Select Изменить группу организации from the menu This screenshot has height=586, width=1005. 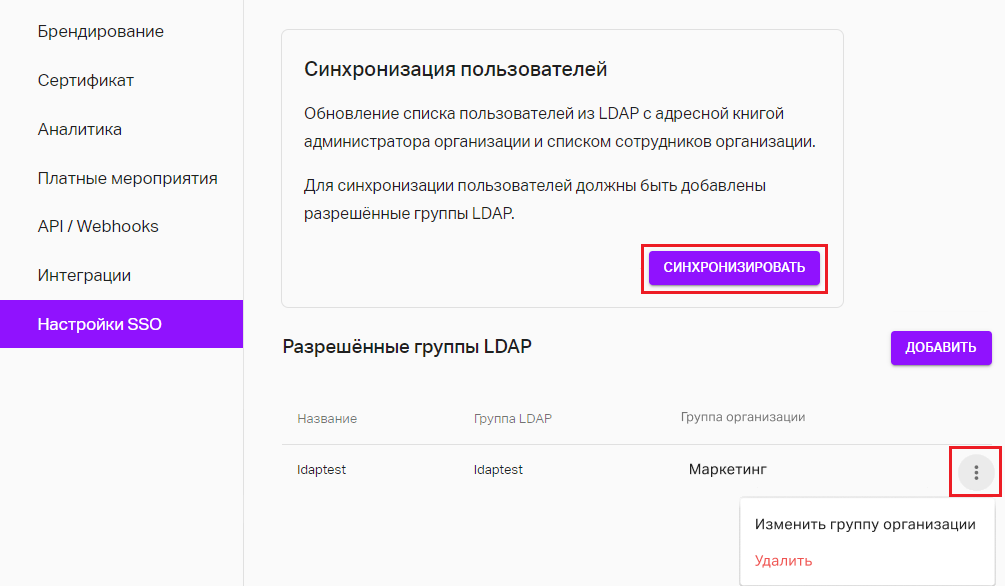click(865, 524)
